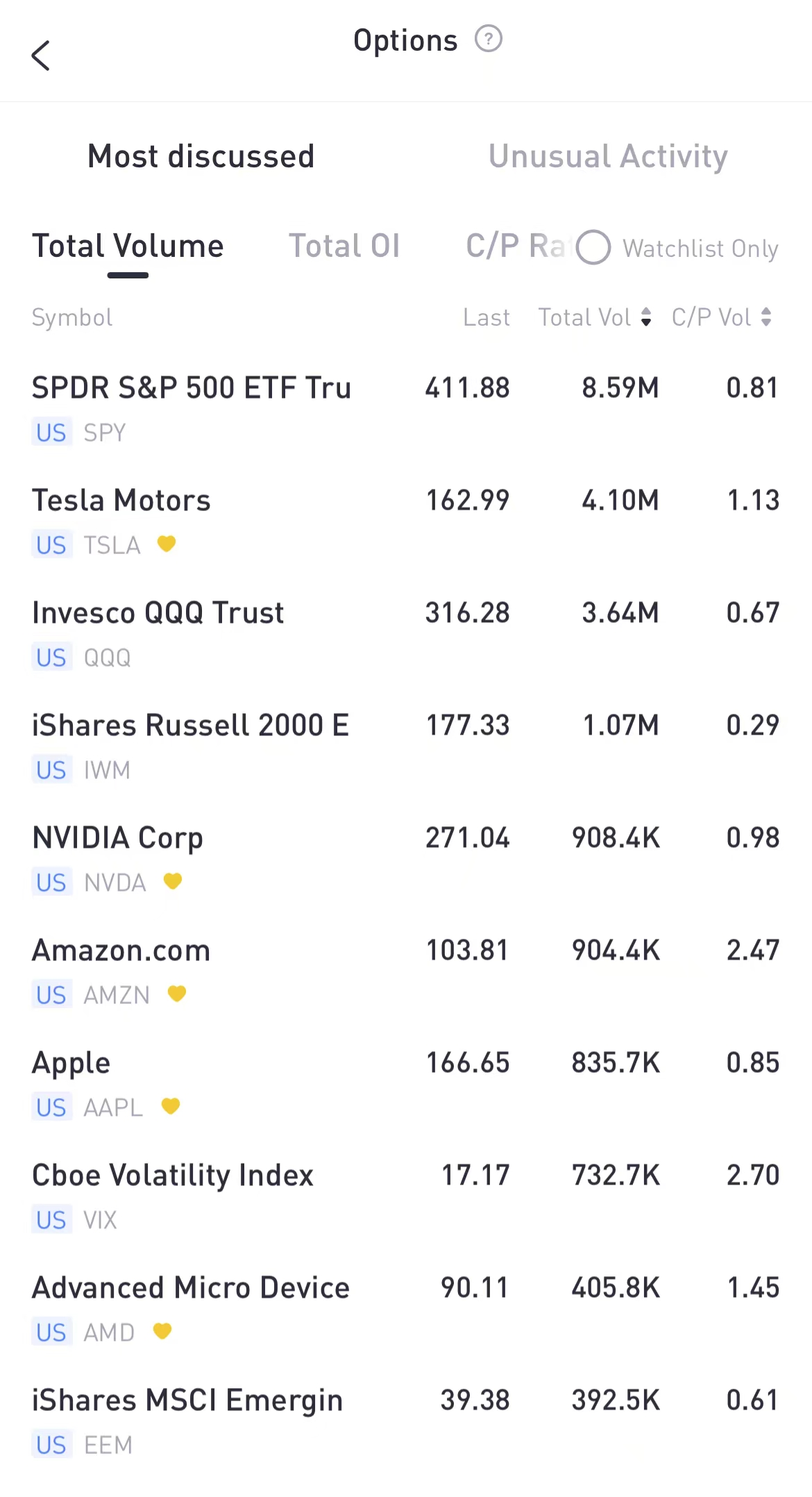This screenshot has width=812, height=1497.
Task: Switch to the Total OI tab
Action: pos(344,246)
